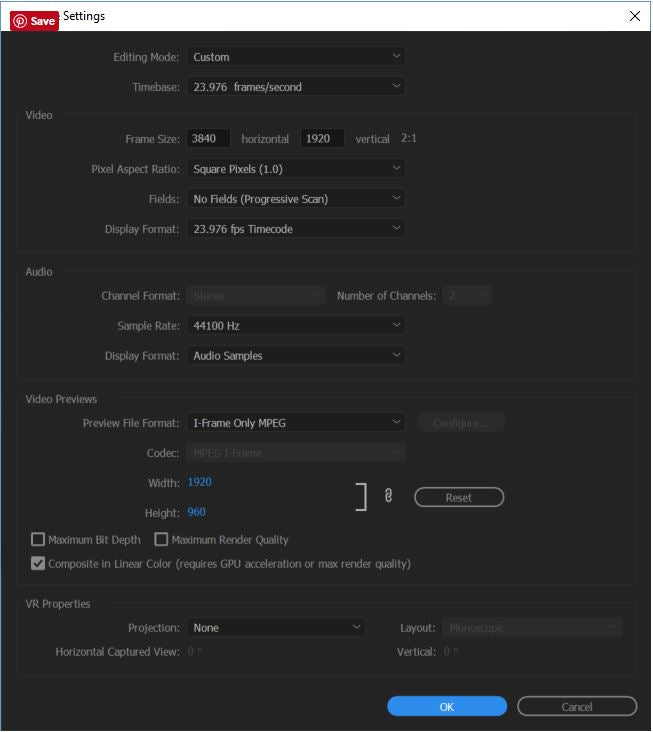This screenshot has height=732, width=653.
Task: Uncheck Composite in Linear Color
Action: 38,563
